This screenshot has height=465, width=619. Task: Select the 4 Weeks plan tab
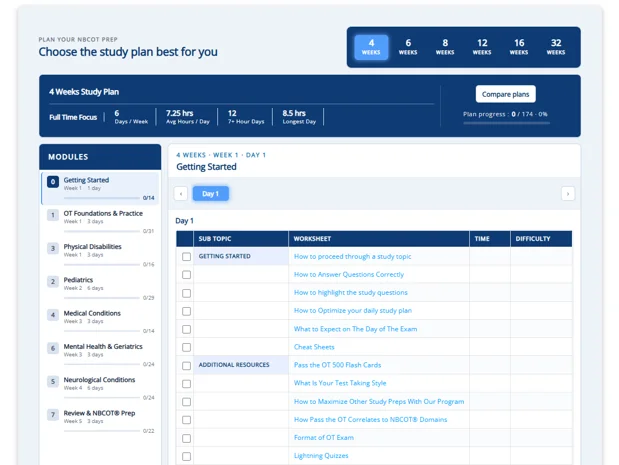371,47
